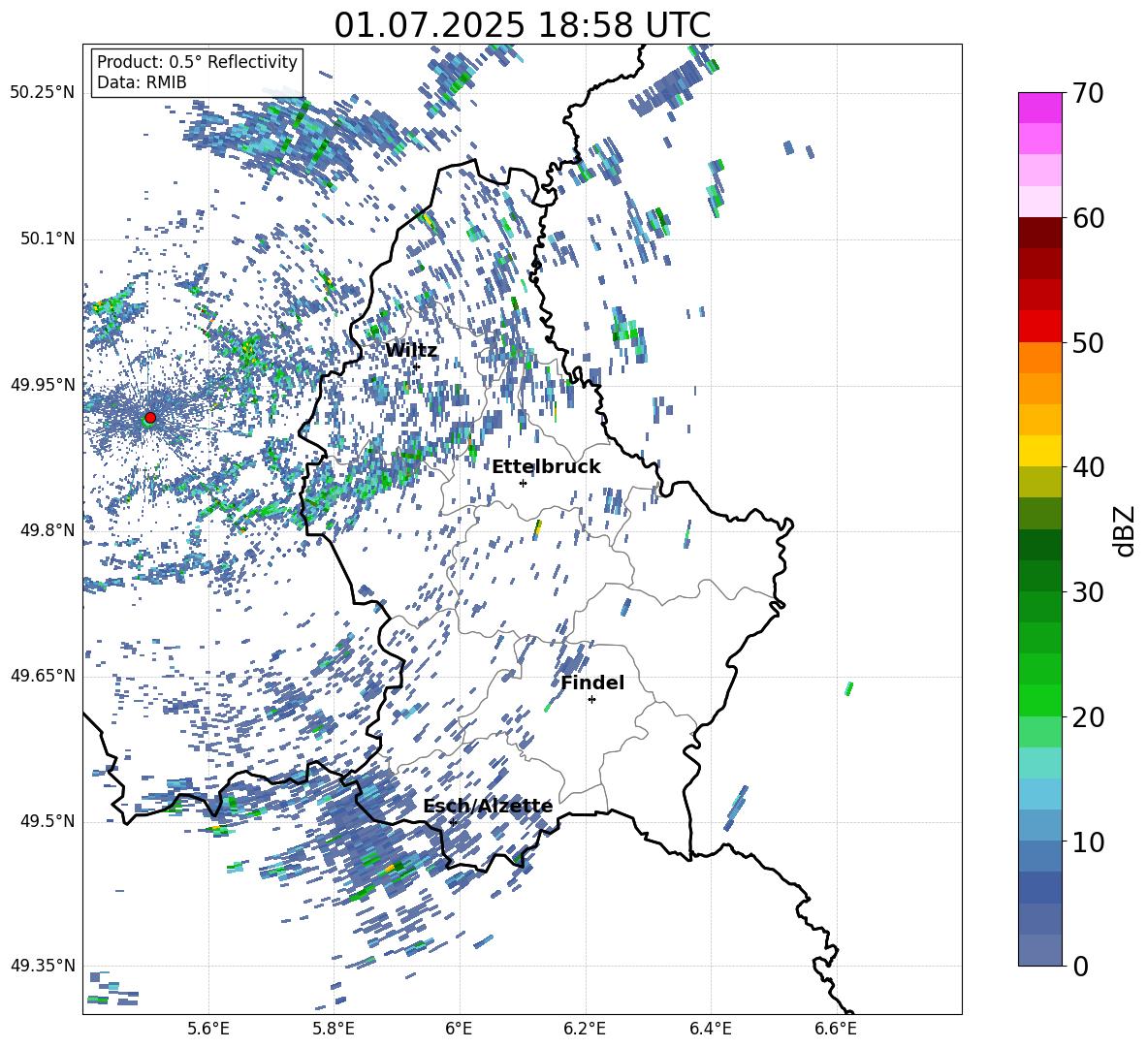Image resolution: width=1148 pixels, height=1048 pixels.
Task: Click the Findel cross marker
Action: (591, 700)
